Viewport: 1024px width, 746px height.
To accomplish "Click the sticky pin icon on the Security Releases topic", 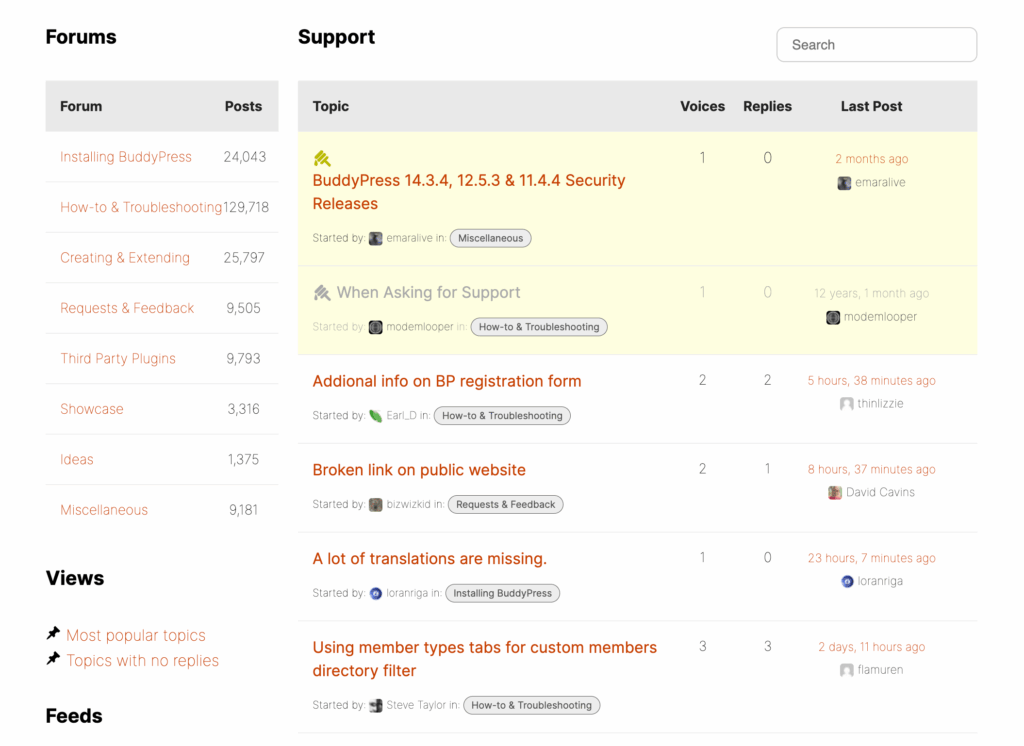I will (322, 157).
